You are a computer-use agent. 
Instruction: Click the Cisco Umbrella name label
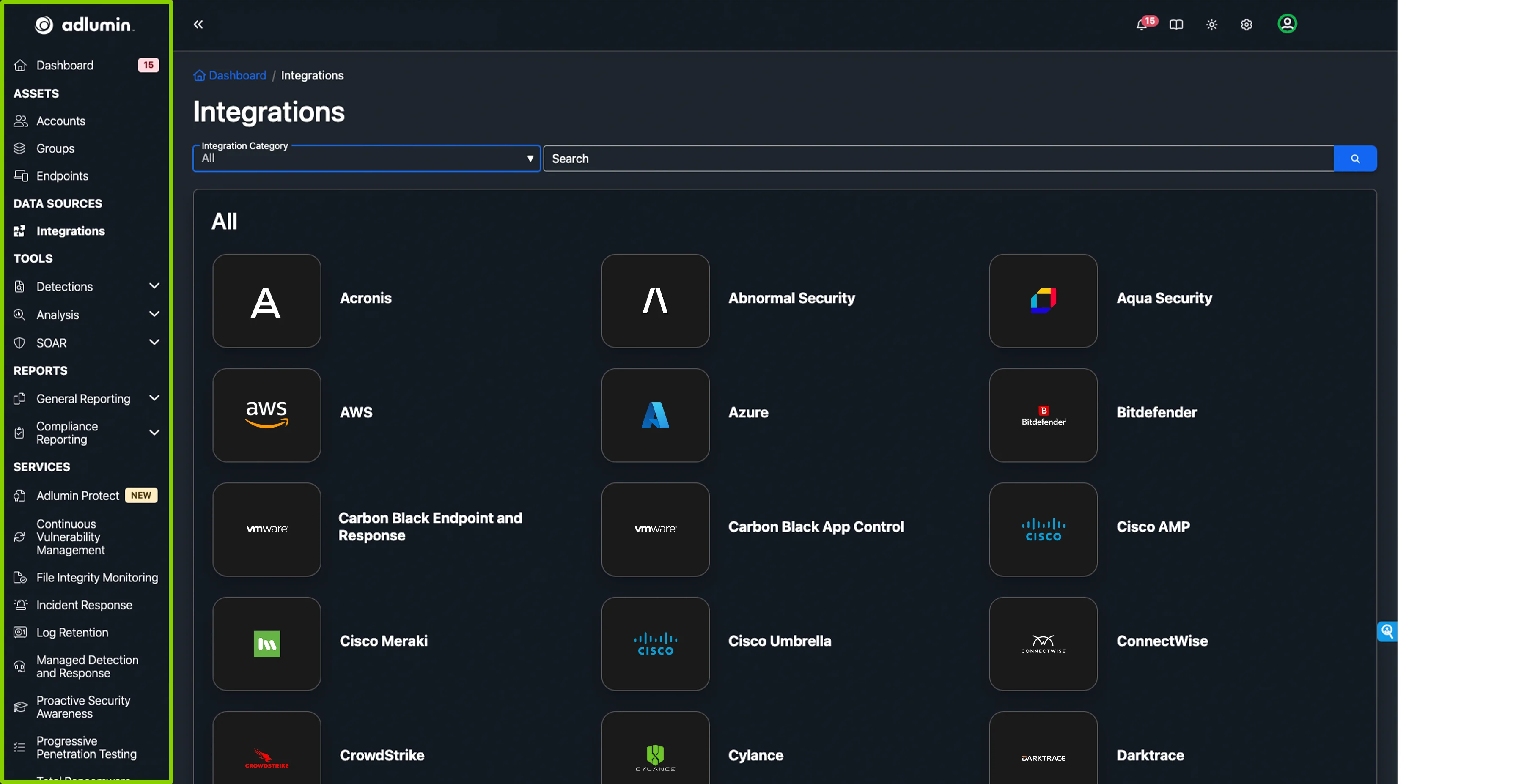[780, 641]
